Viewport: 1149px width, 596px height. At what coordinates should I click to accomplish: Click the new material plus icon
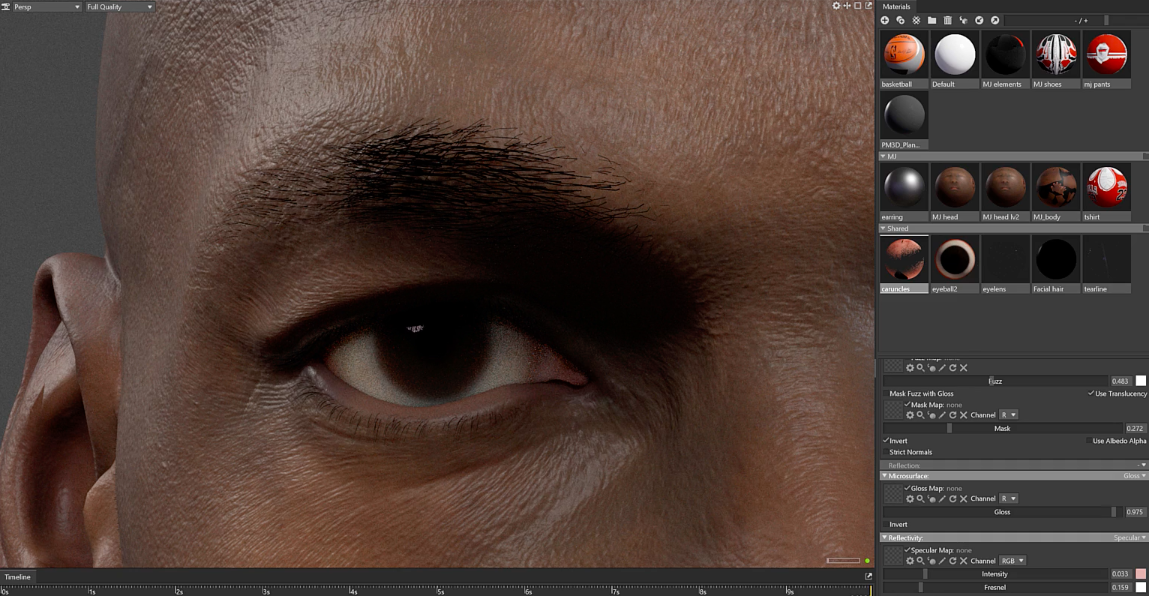[x=885, y=20]
